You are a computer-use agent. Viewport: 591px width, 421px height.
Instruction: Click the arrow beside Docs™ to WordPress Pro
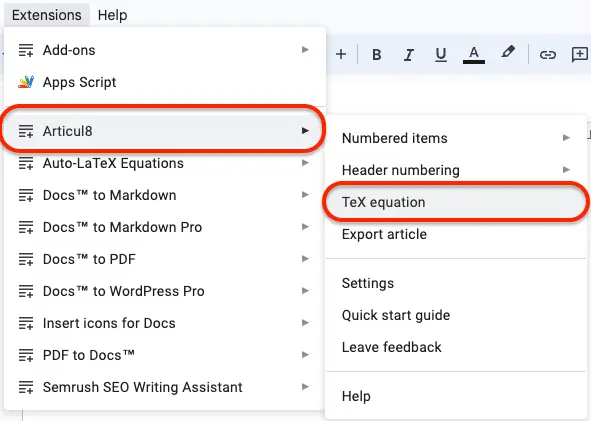pos(305,291)
